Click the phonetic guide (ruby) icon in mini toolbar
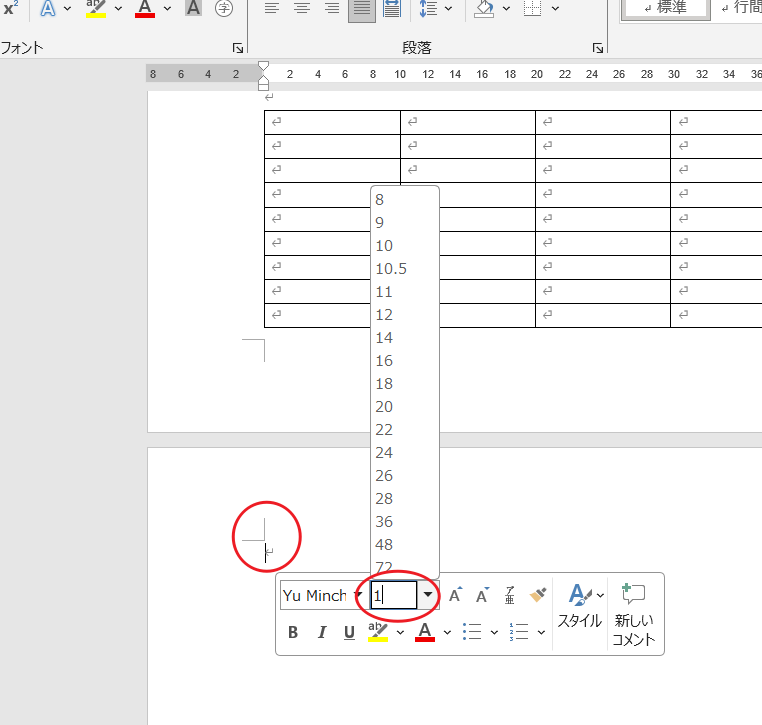 510,595
